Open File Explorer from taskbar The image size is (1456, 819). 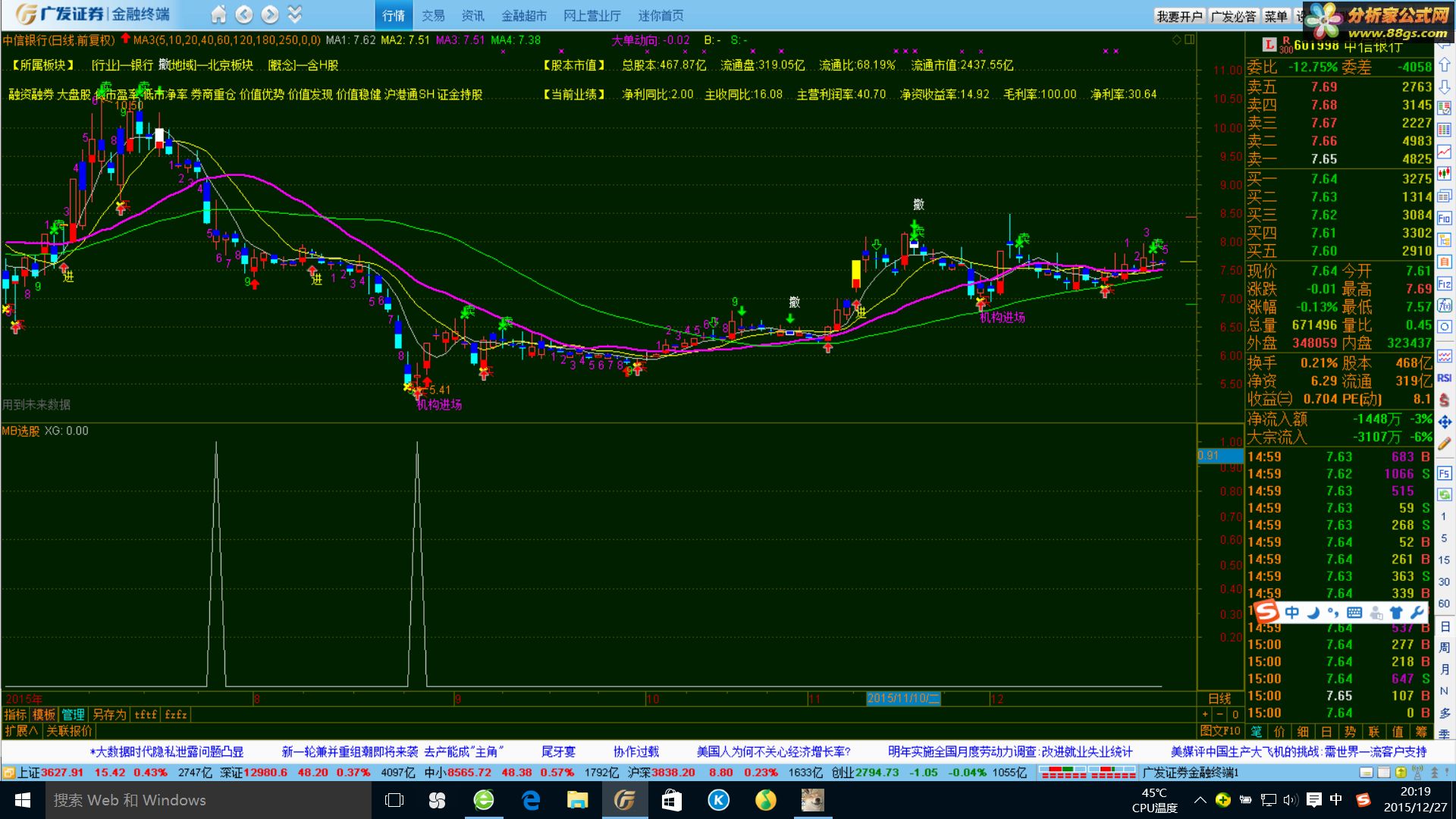coord(578,800)
